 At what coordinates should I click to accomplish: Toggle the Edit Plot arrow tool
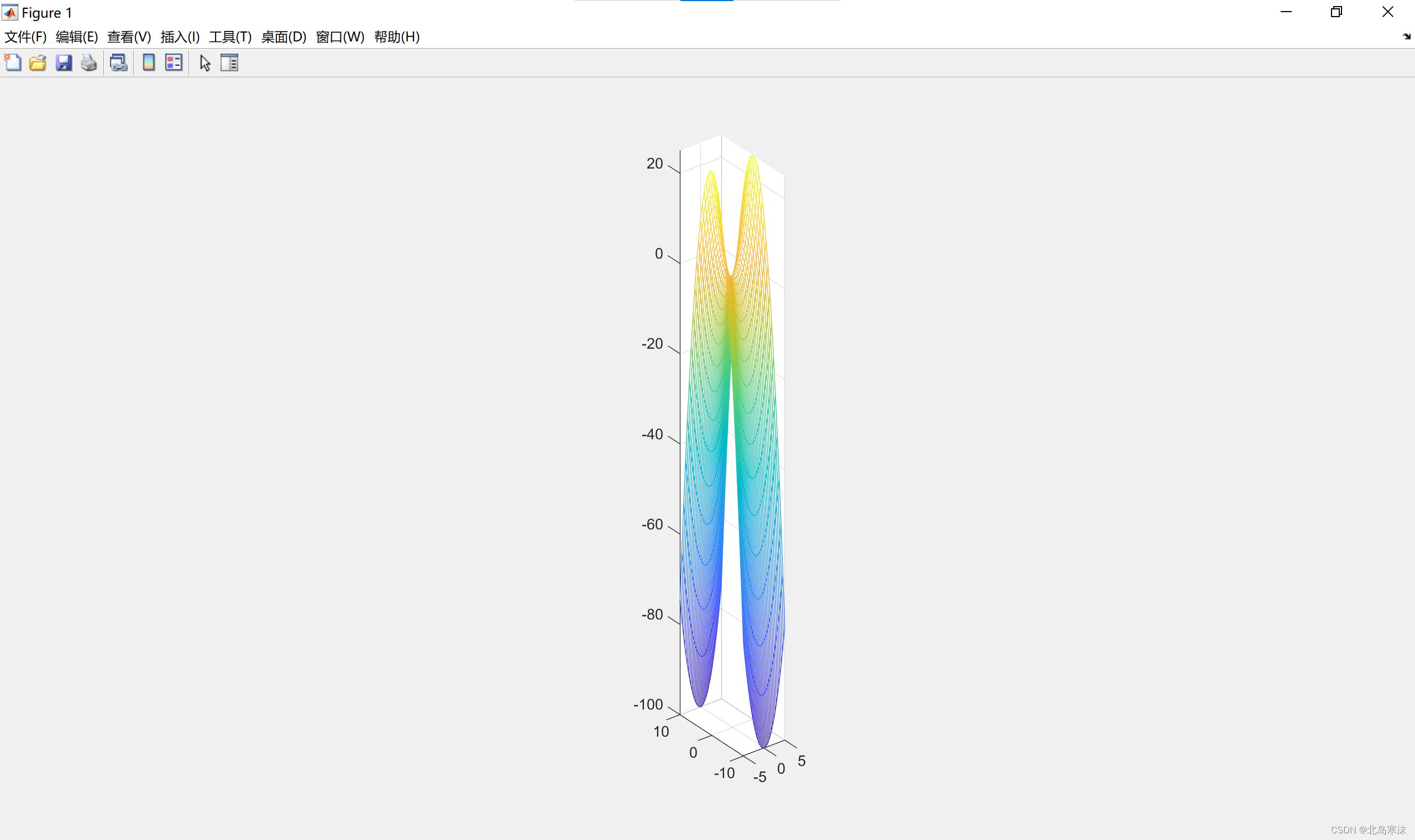tap(205, 62)
